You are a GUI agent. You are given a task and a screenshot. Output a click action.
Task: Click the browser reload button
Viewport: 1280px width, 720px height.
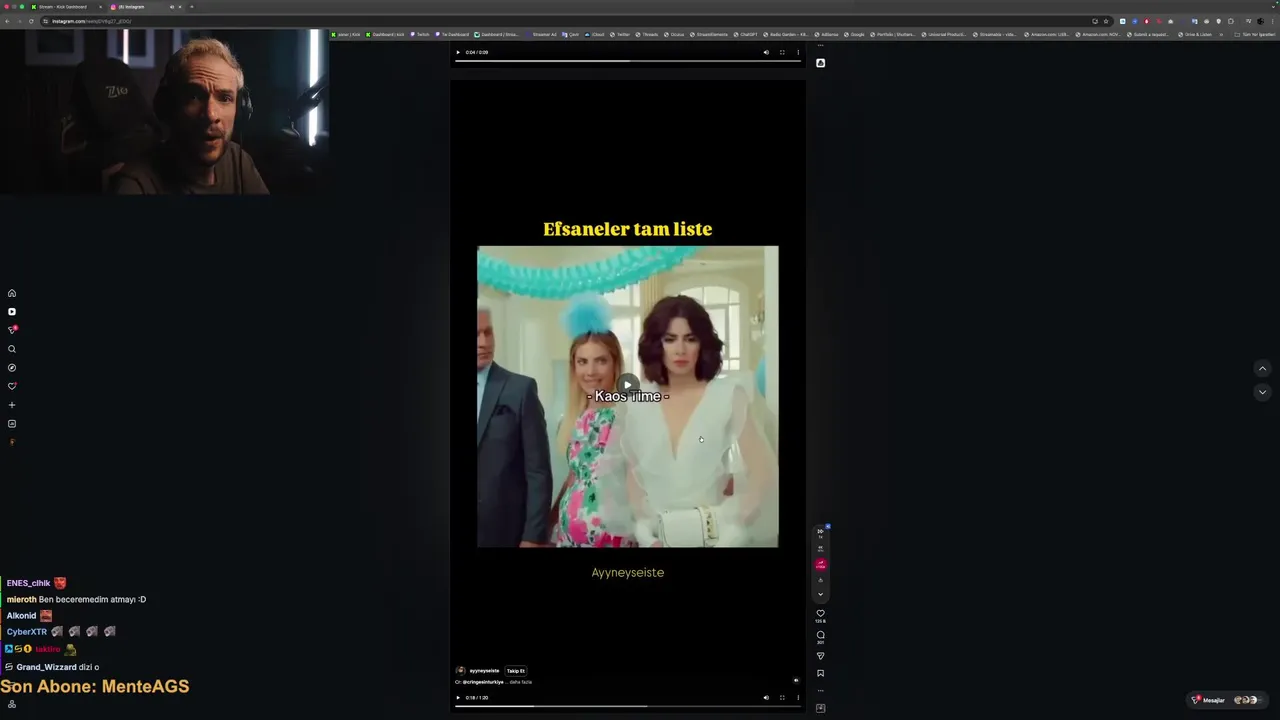point(32,21)
